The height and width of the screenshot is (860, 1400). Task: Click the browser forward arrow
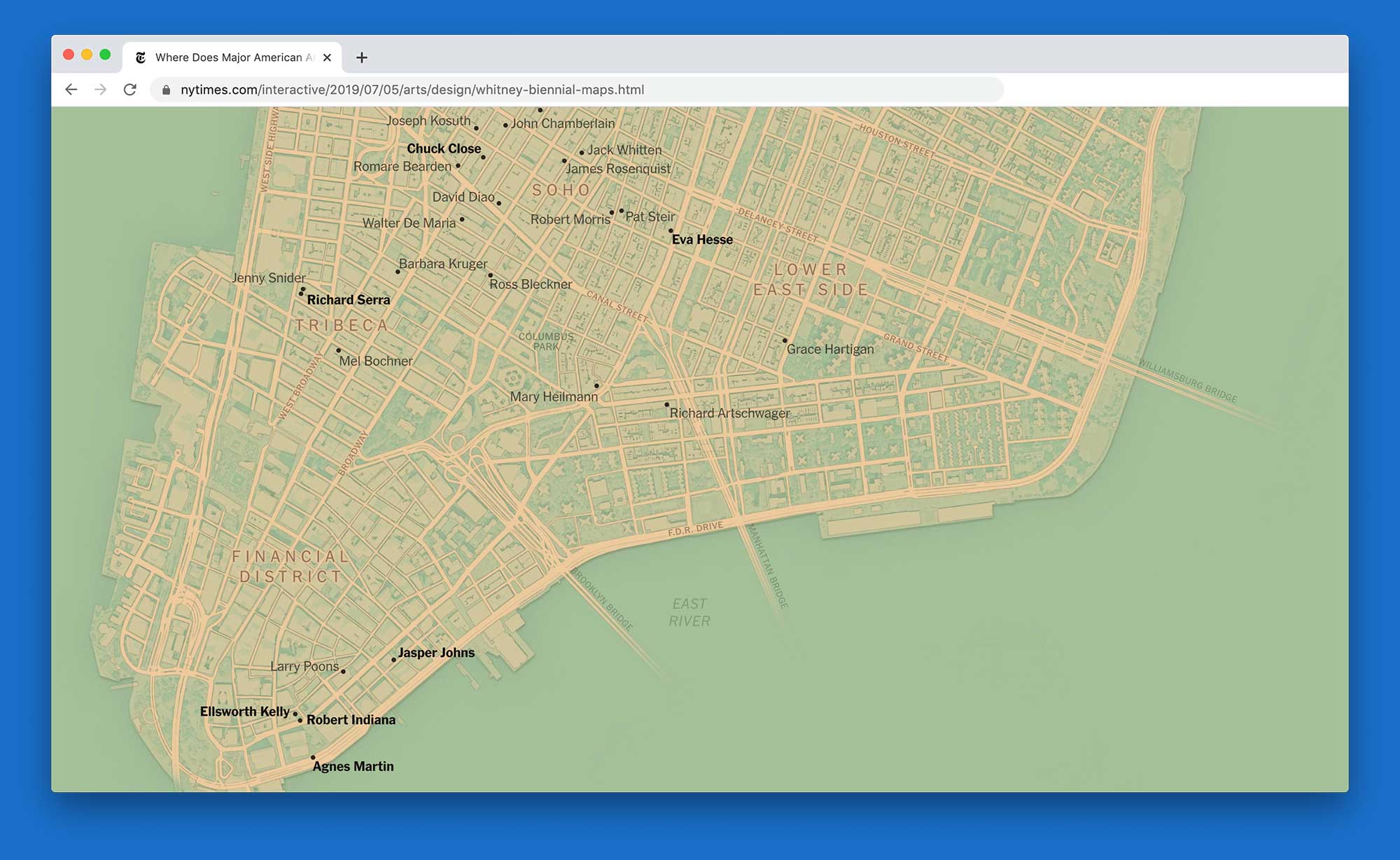point(101,90)
